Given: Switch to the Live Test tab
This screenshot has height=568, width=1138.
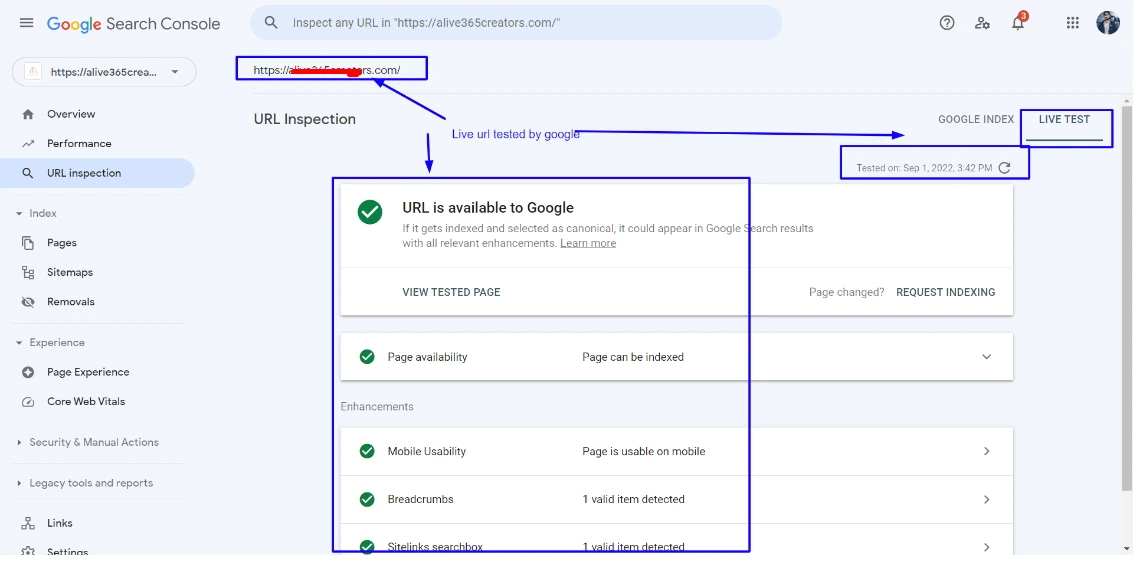Looking at the screenshot, I should (x=1064, y=120).
